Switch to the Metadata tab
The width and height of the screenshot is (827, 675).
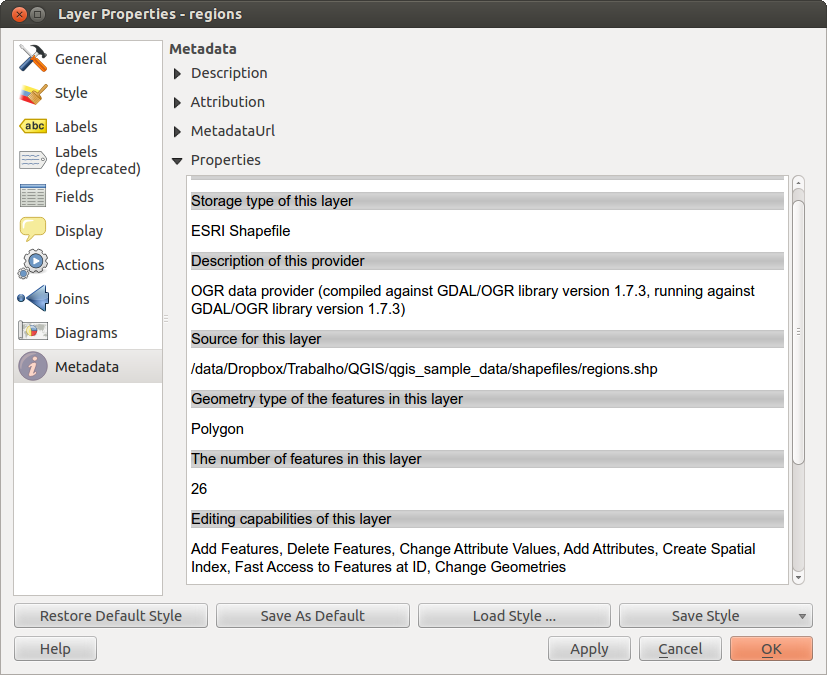pos(87,367)
